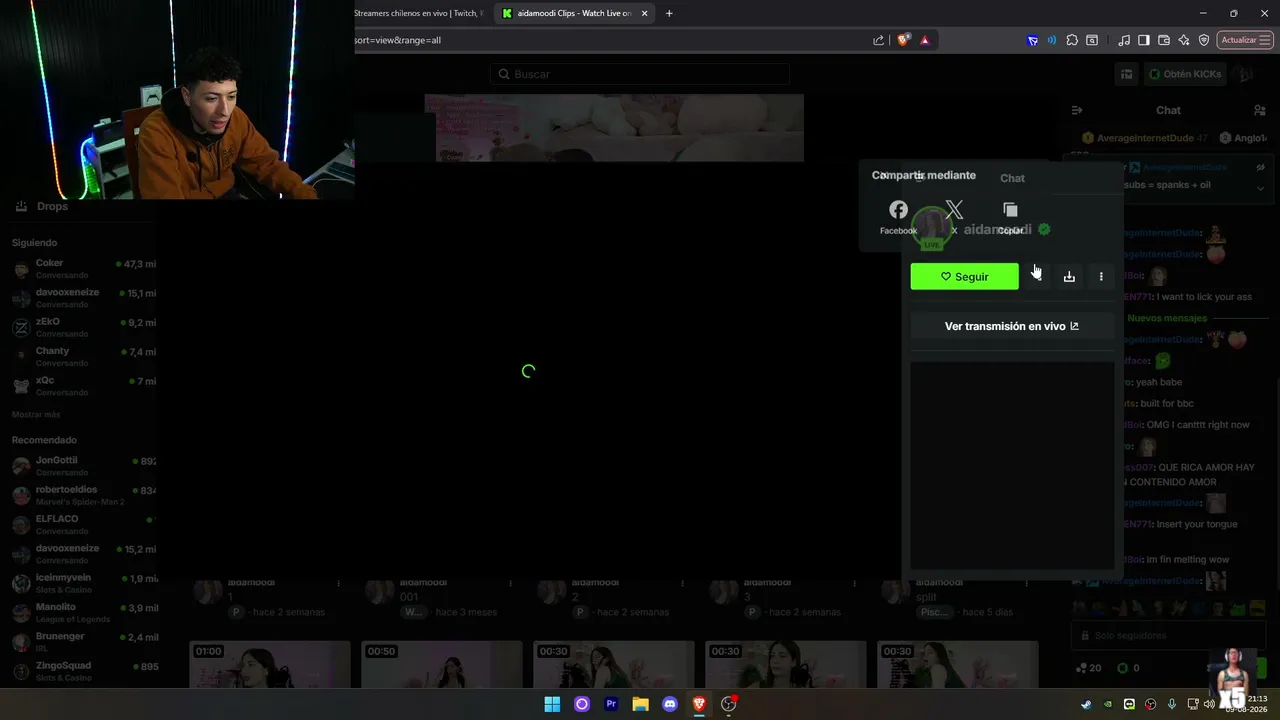Open the NVIDIA tray icon
Viewport: 1280px width, 720px height.
click(x=1108, y=704)
